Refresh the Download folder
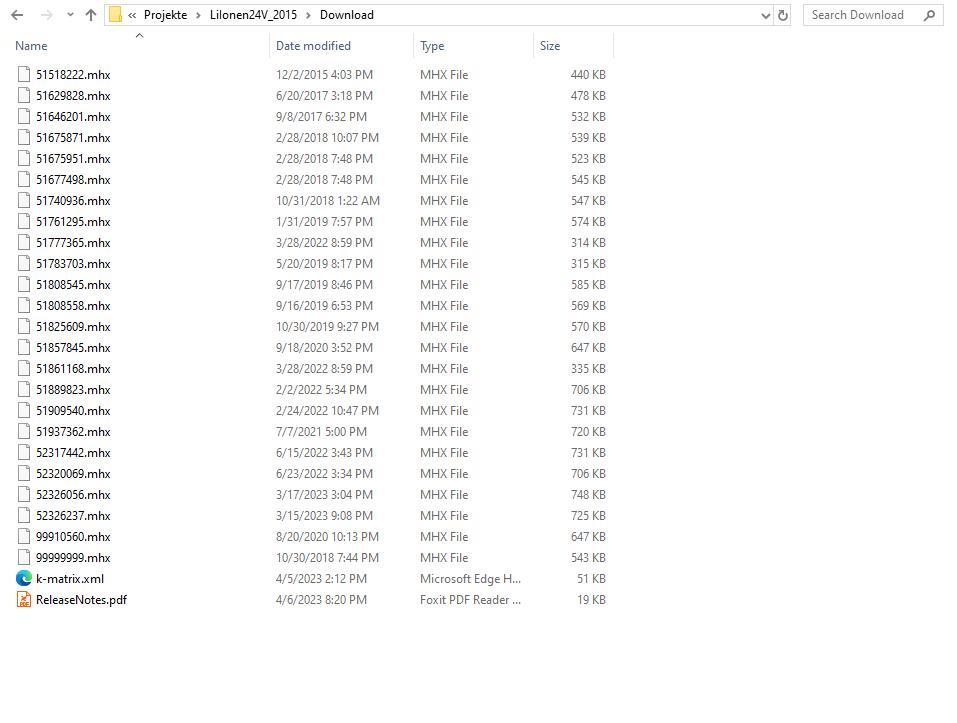The image size is (957, 723). [x=783, y=16]
